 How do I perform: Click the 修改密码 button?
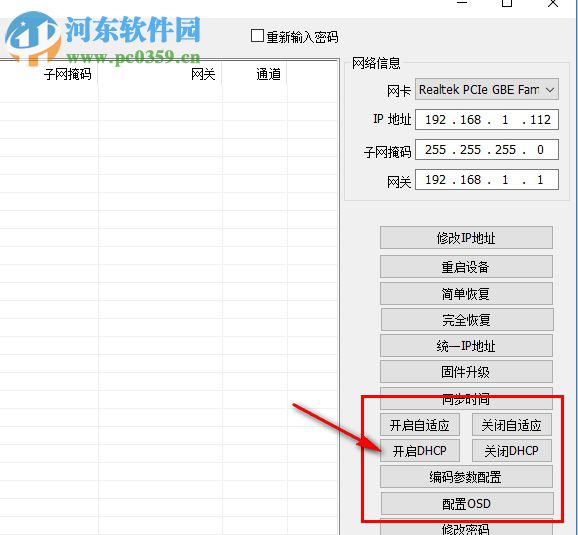(x=466, y=528)
